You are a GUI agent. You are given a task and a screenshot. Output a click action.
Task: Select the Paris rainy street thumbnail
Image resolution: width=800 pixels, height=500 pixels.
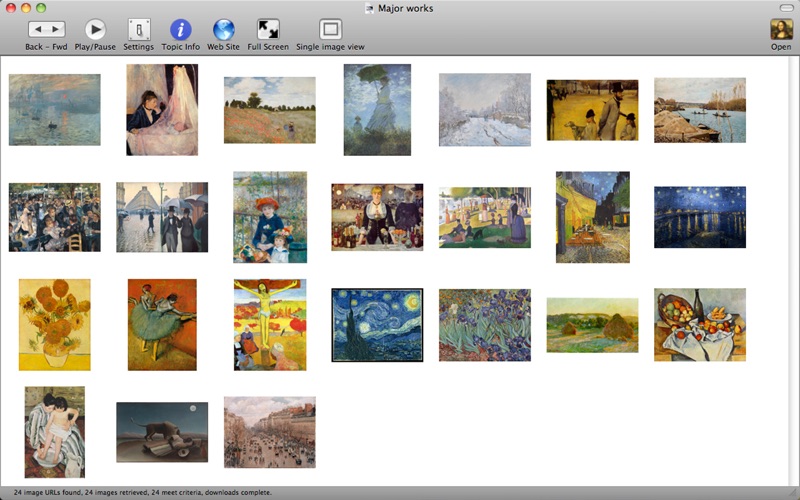pos(162,217)
